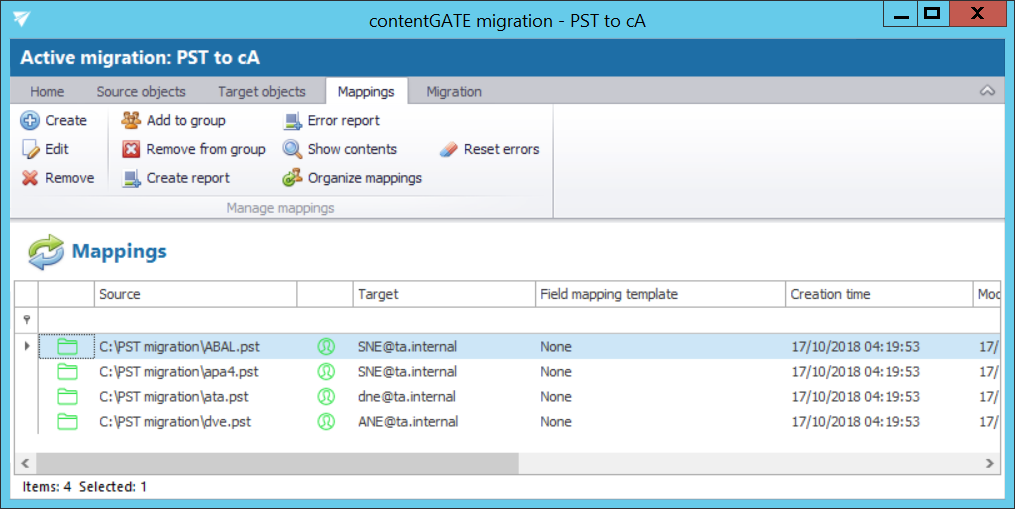Click the Organize mappings icon
This screenshot has height=509, width=1015.
click(x=292, y=178)
